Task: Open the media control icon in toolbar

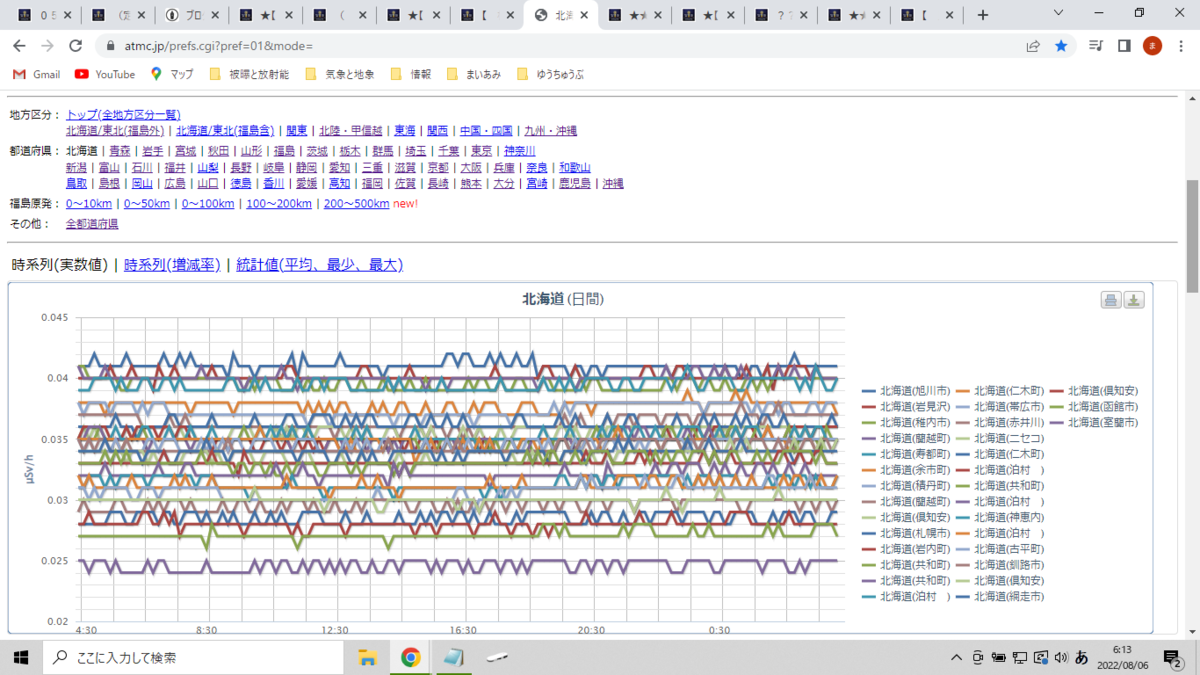Action: point(1097,46)
